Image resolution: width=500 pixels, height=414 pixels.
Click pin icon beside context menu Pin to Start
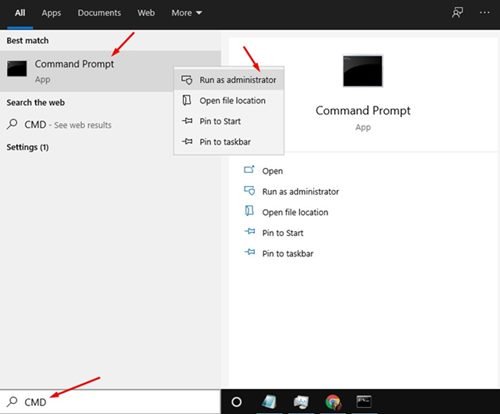click(x=187, y=121)
